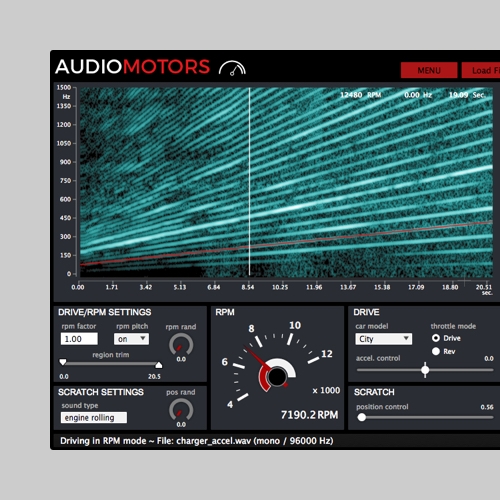Open the sound type engine rolling selector

pos(94,418)
